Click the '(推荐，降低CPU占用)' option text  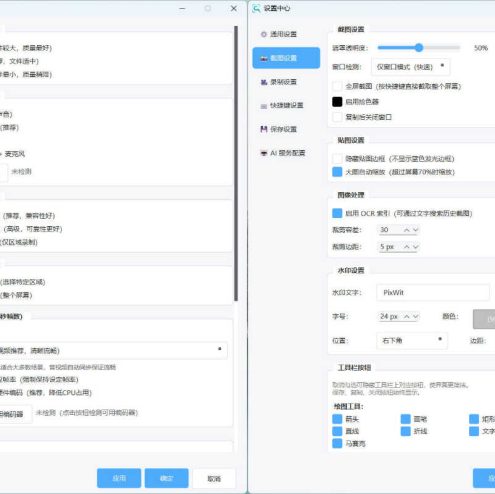coord(59,393)
